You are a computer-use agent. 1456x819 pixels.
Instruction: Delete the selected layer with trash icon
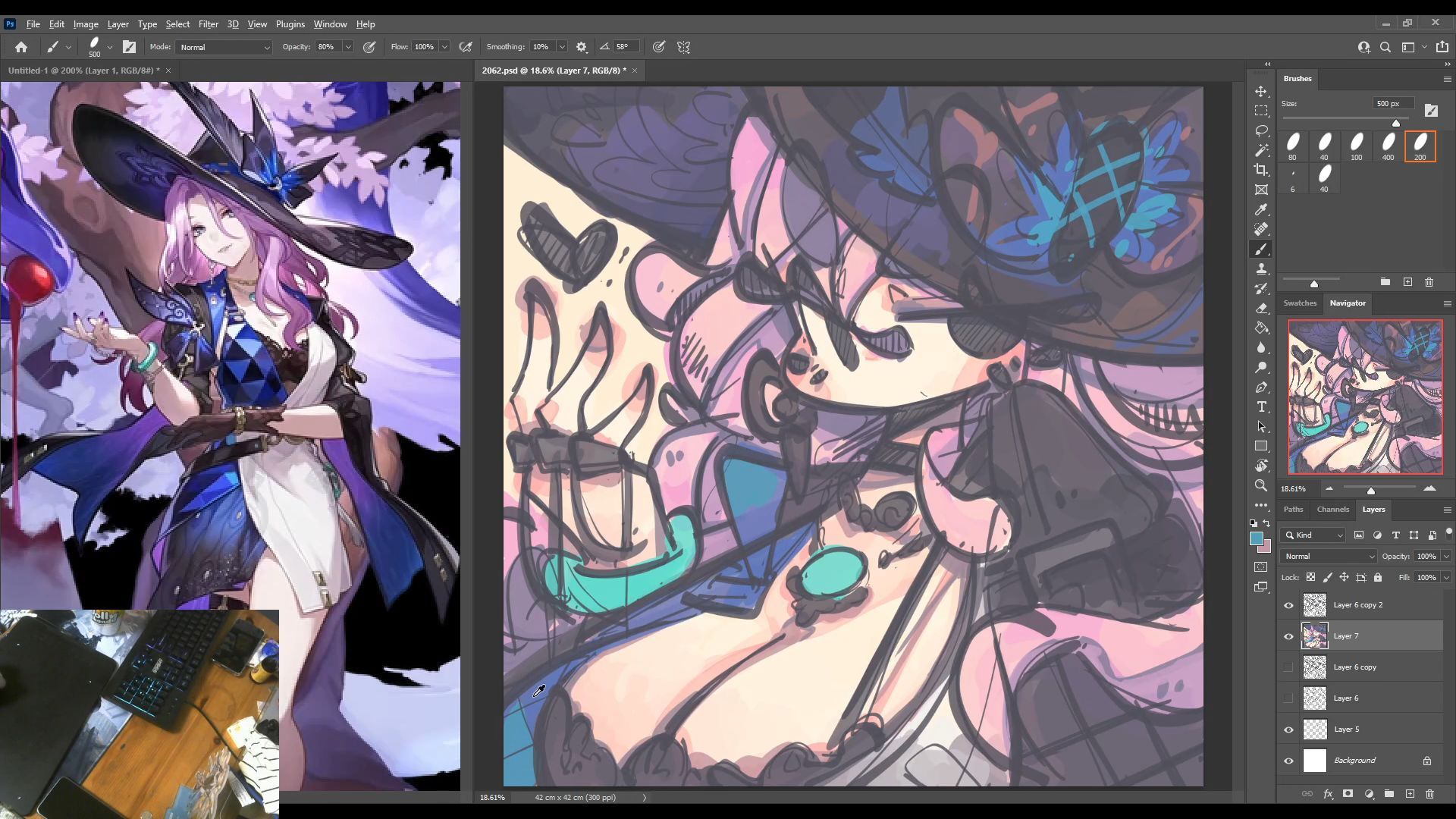click(x=1429, y=794)
